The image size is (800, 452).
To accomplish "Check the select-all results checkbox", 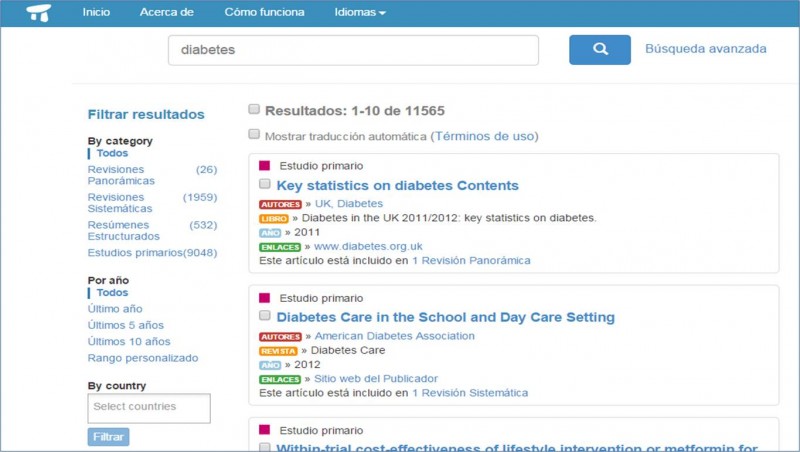I will tap(254, 109).
